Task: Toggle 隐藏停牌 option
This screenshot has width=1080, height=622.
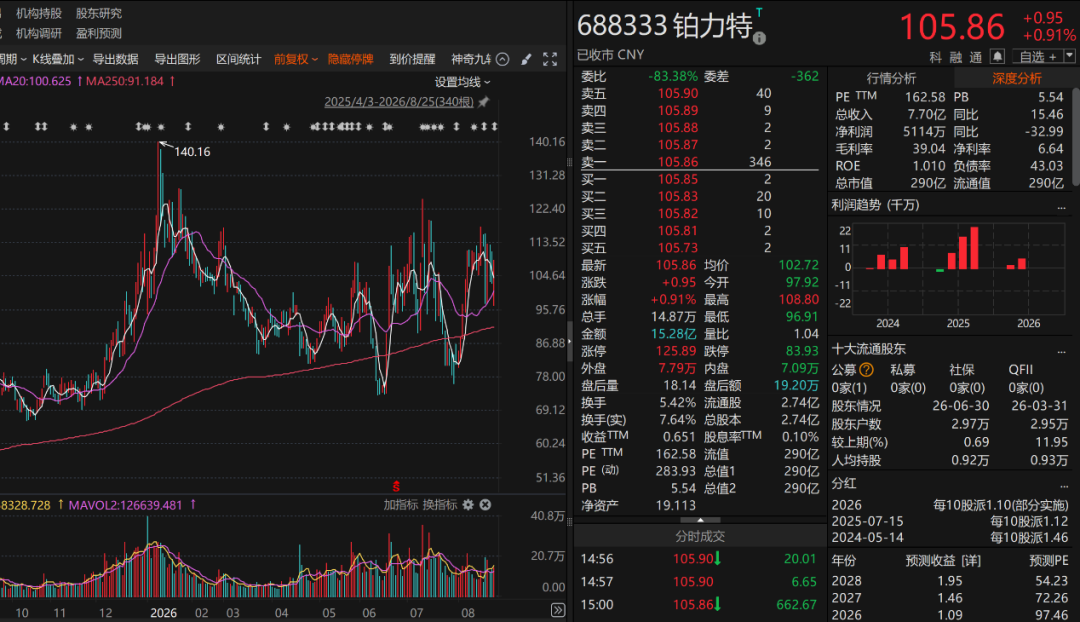Action: click(351, 59)
